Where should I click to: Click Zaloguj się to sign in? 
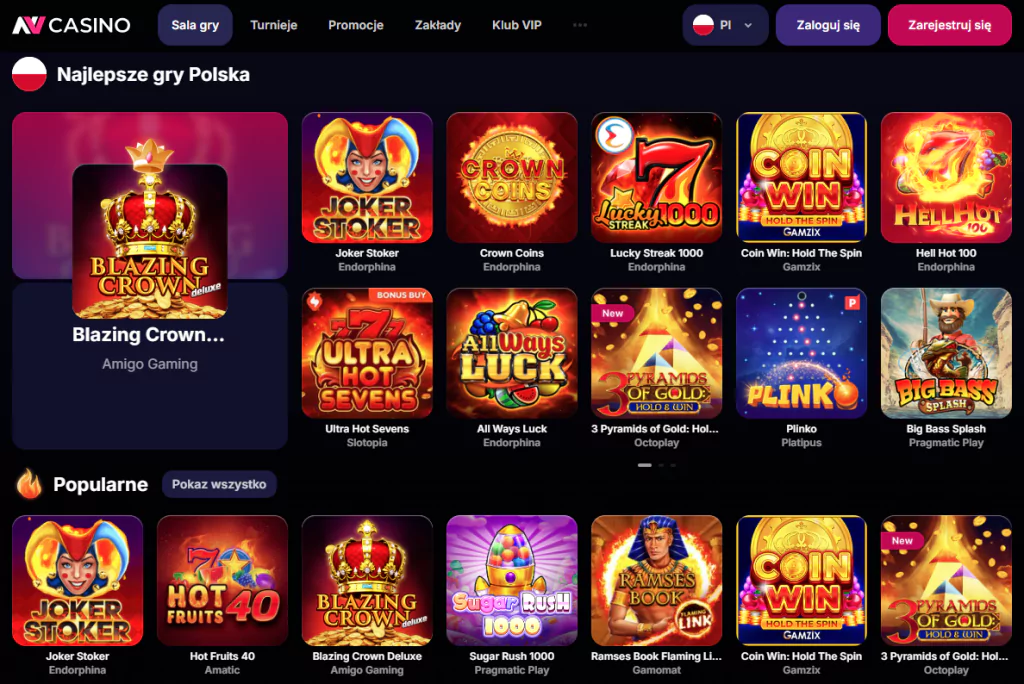(828, 25)
